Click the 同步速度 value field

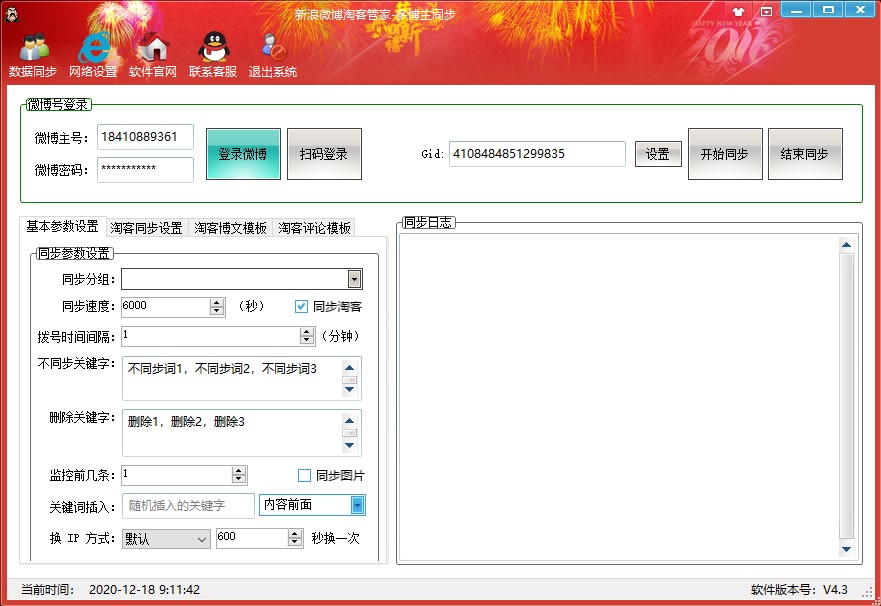click(166, 306)
